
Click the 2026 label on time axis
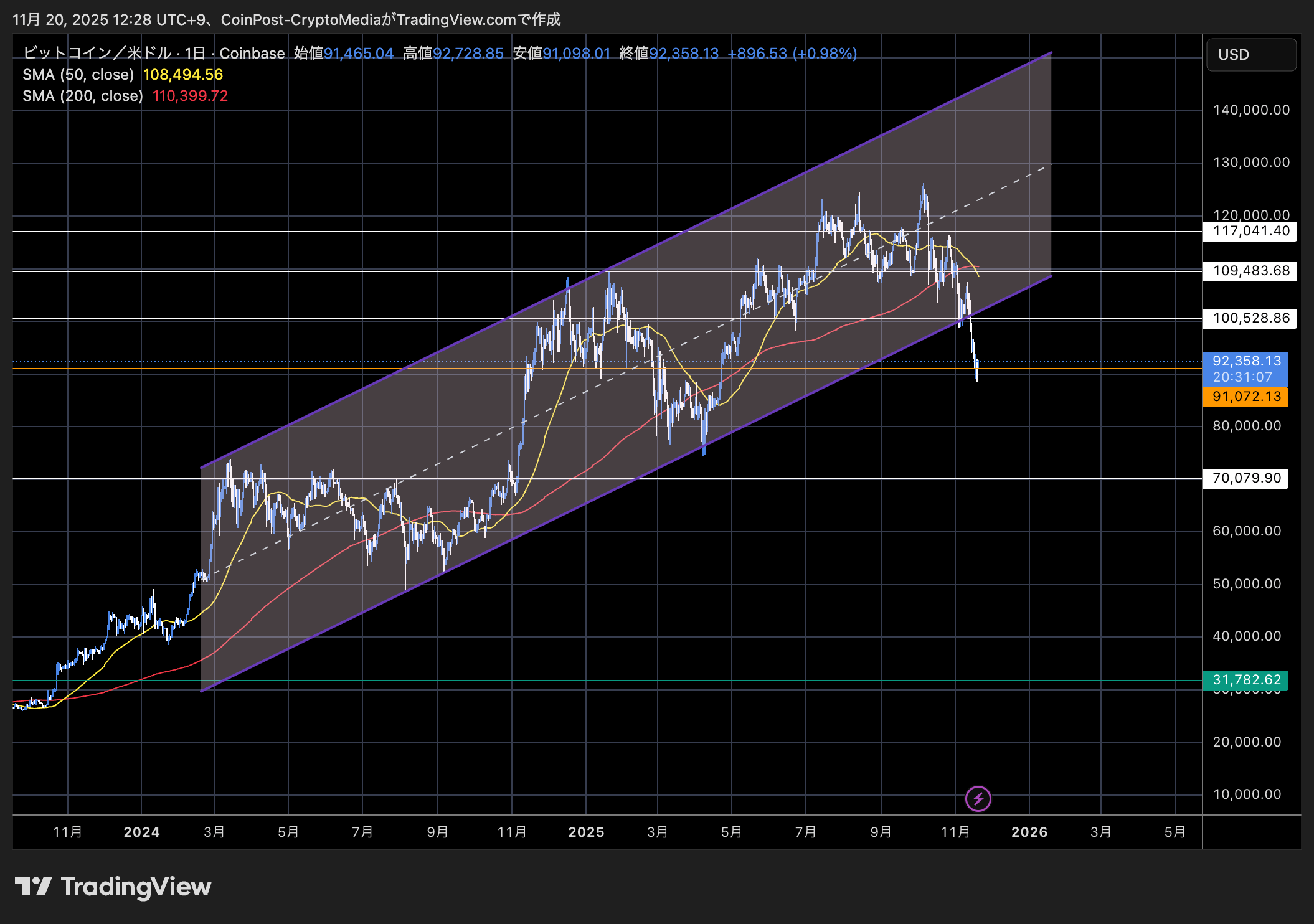[1029, 832]
